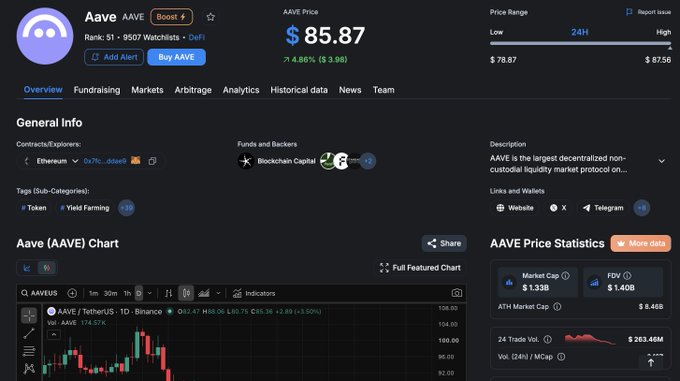Open the Indicators menu
This screenshot has height=381, width=680.
(x=254, y=293)
